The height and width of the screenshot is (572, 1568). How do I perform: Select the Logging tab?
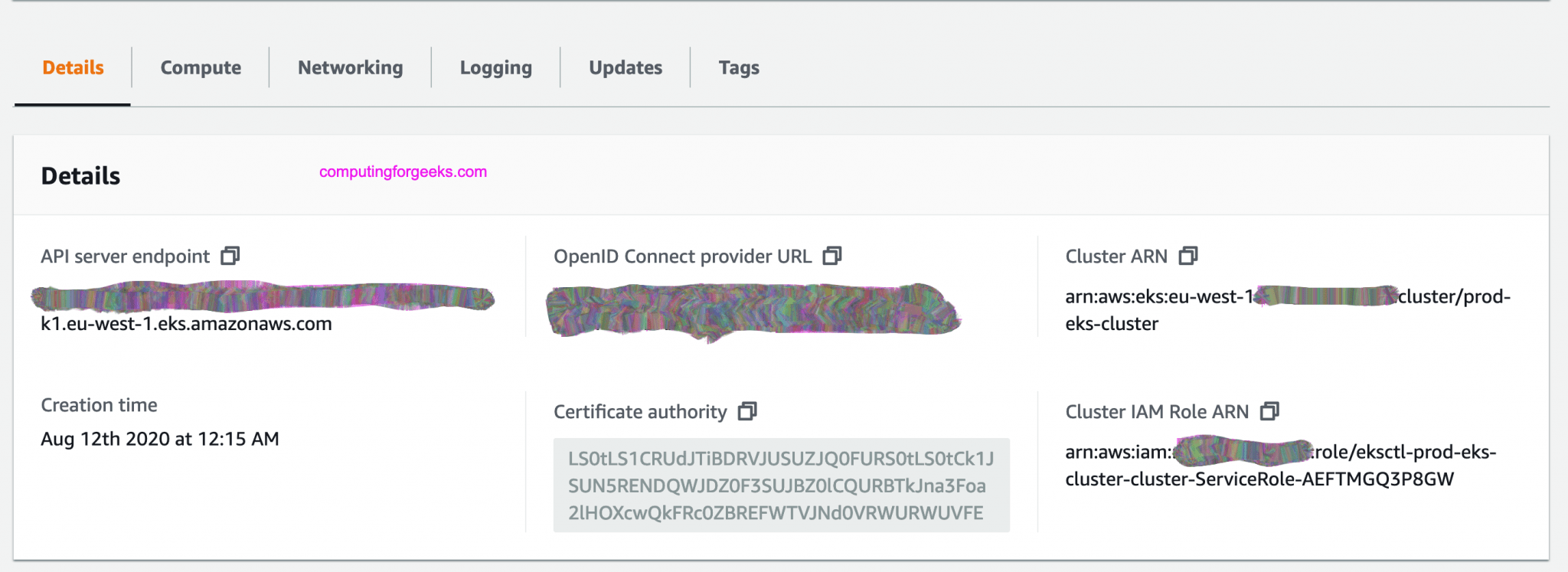tap(495, 67)
